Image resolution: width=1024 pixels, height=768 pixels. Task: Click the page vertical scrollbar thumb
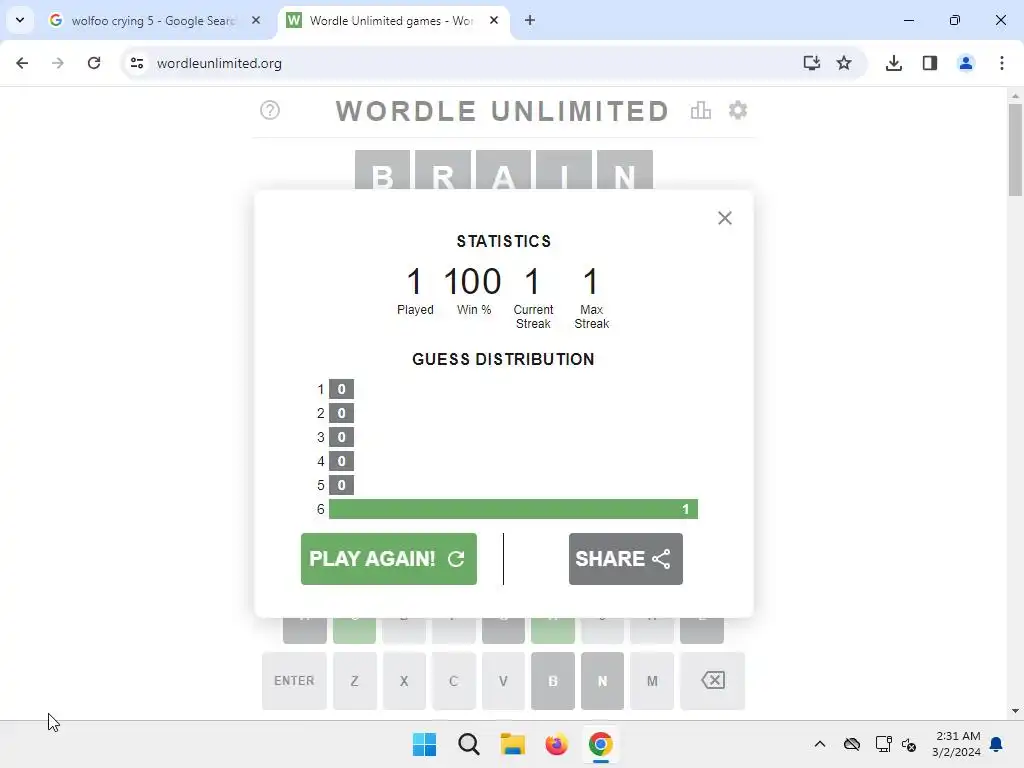[x=1016, y=150]
